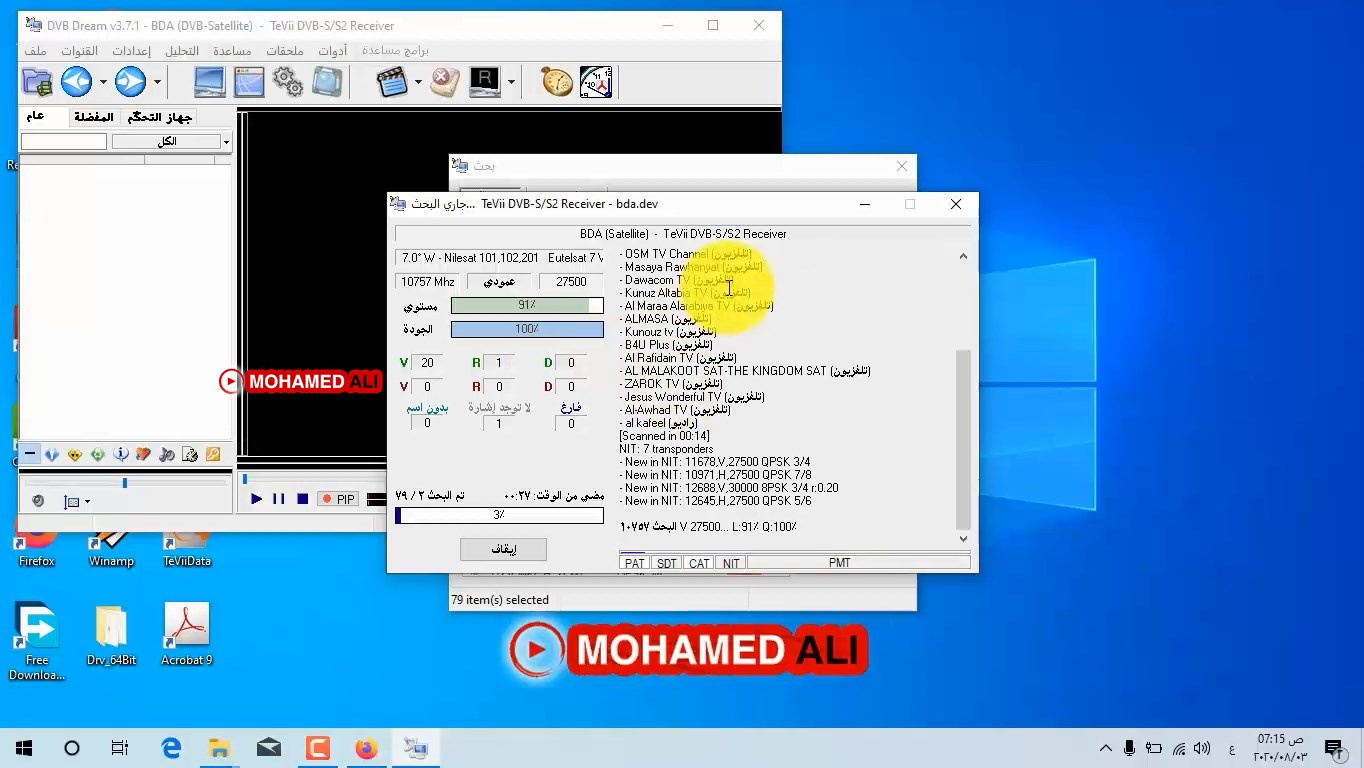Click the scan log scrollbar down arrow
Image resolution: width=1364 pixels, height=768 pixels.
963,538
